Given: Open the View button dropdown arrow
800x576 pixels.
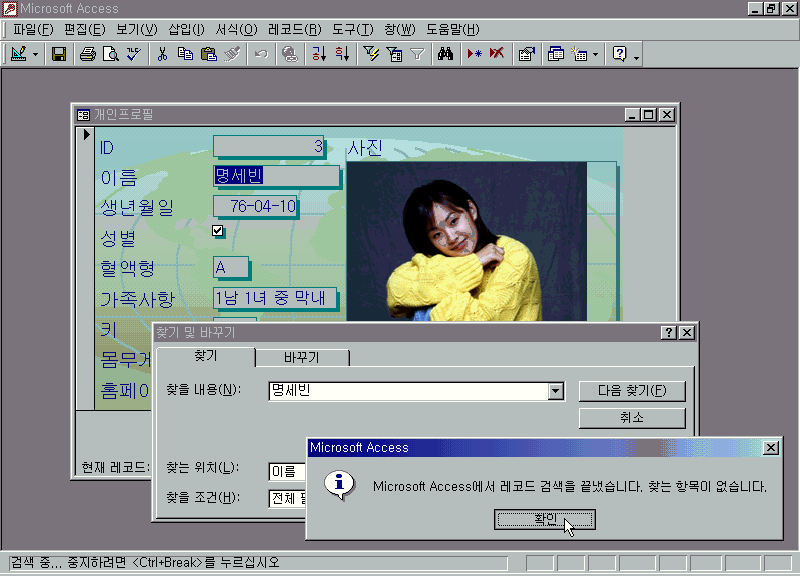Looking at the screenshot, I should point(35,54).
